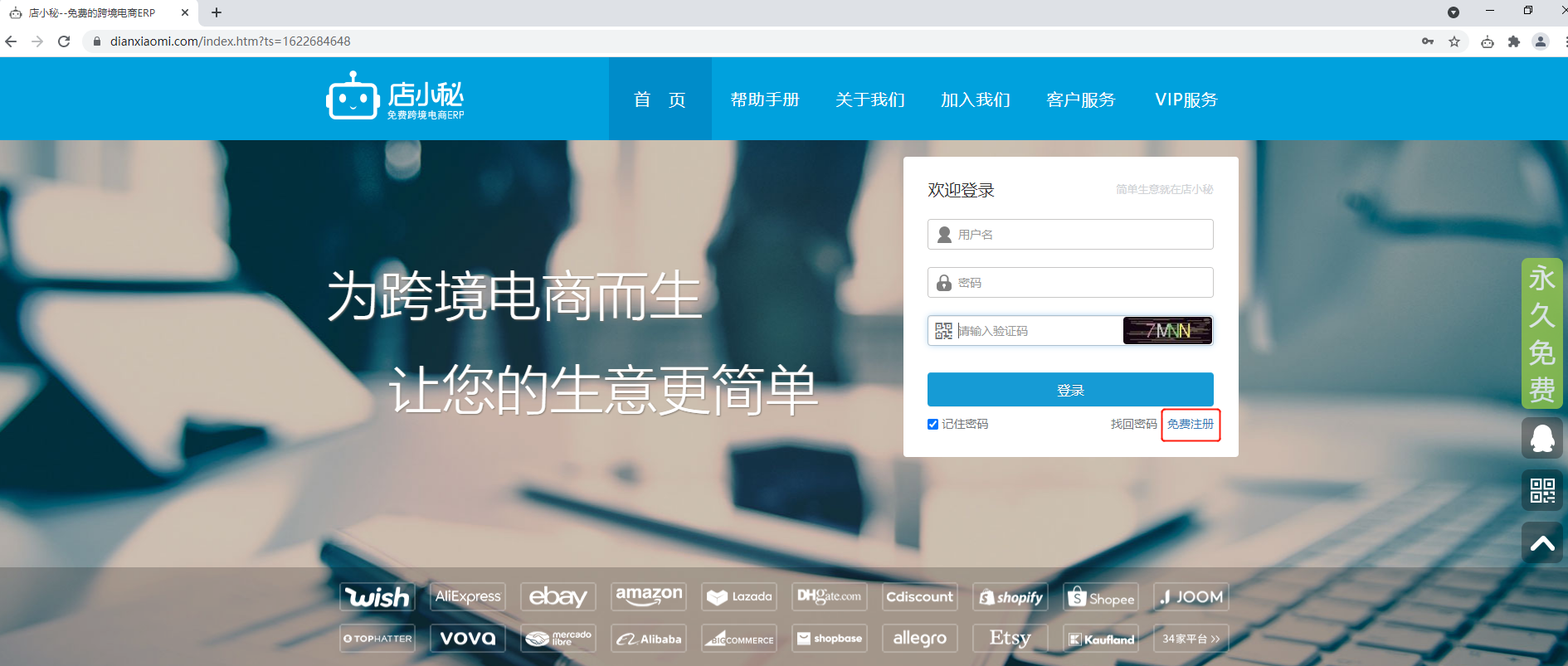Reload the page

pos(64,41)
